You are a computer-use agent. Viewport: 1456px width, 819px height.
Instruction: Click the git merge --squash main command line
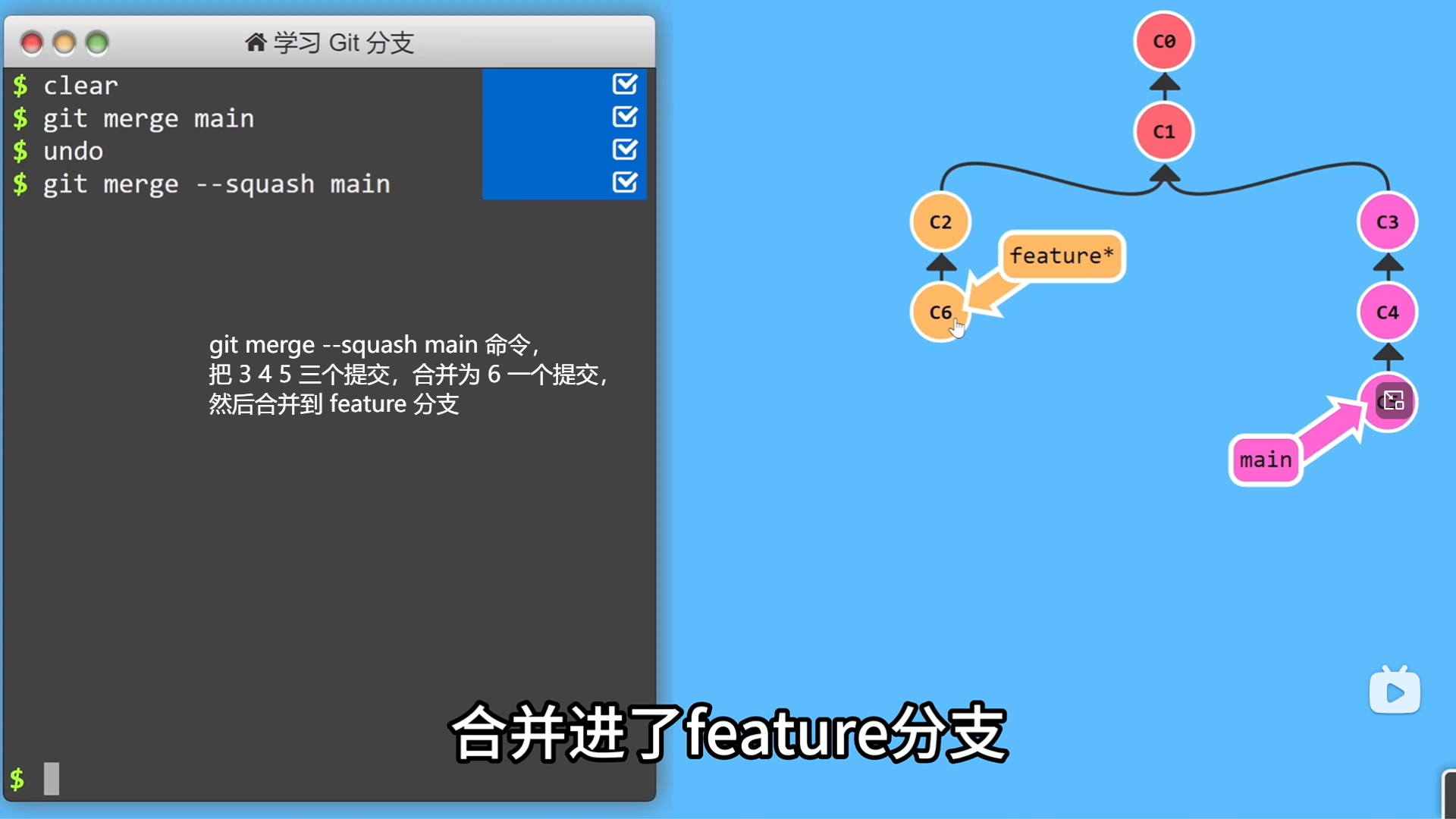click(x=217, y=184)
